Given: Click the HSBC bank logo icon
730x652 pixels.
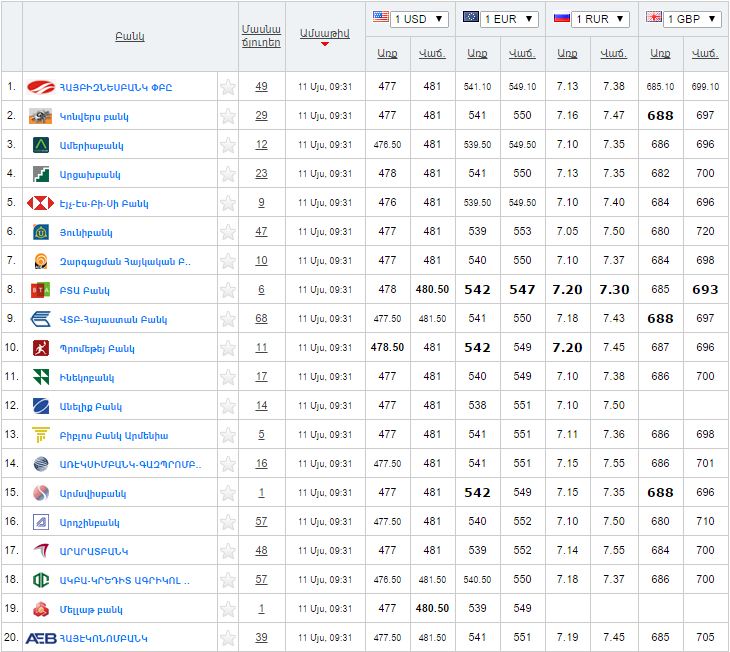Looking at the screenshot, I should (41, 203).
